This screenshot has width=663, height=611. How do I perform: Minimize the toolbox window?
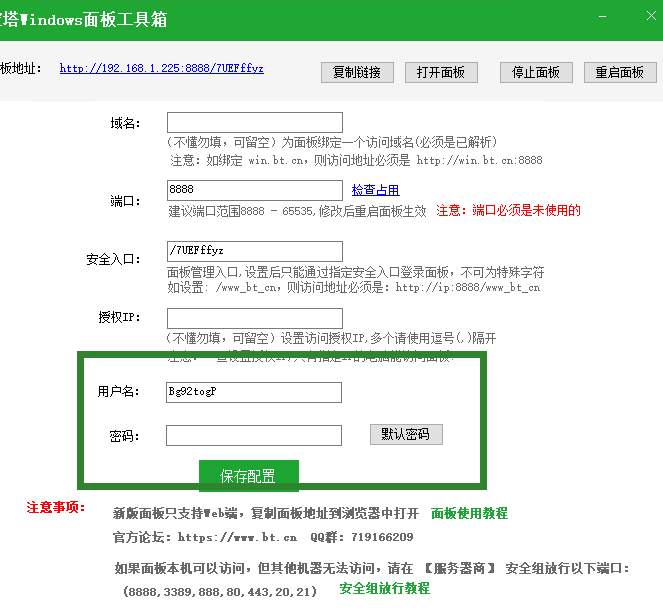pyautogui.click(x=603, y=16)
